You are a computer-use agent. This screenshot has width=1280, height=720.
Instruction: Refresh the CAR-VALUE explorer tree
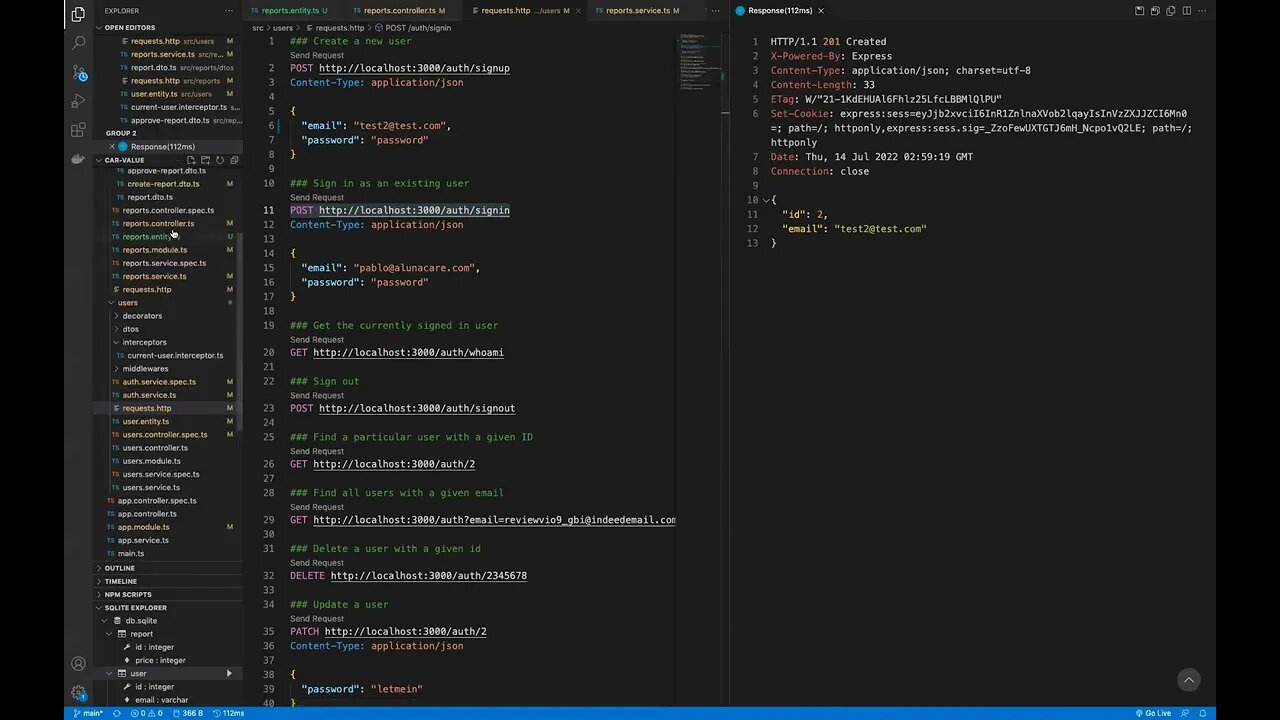tap(220, 160)
